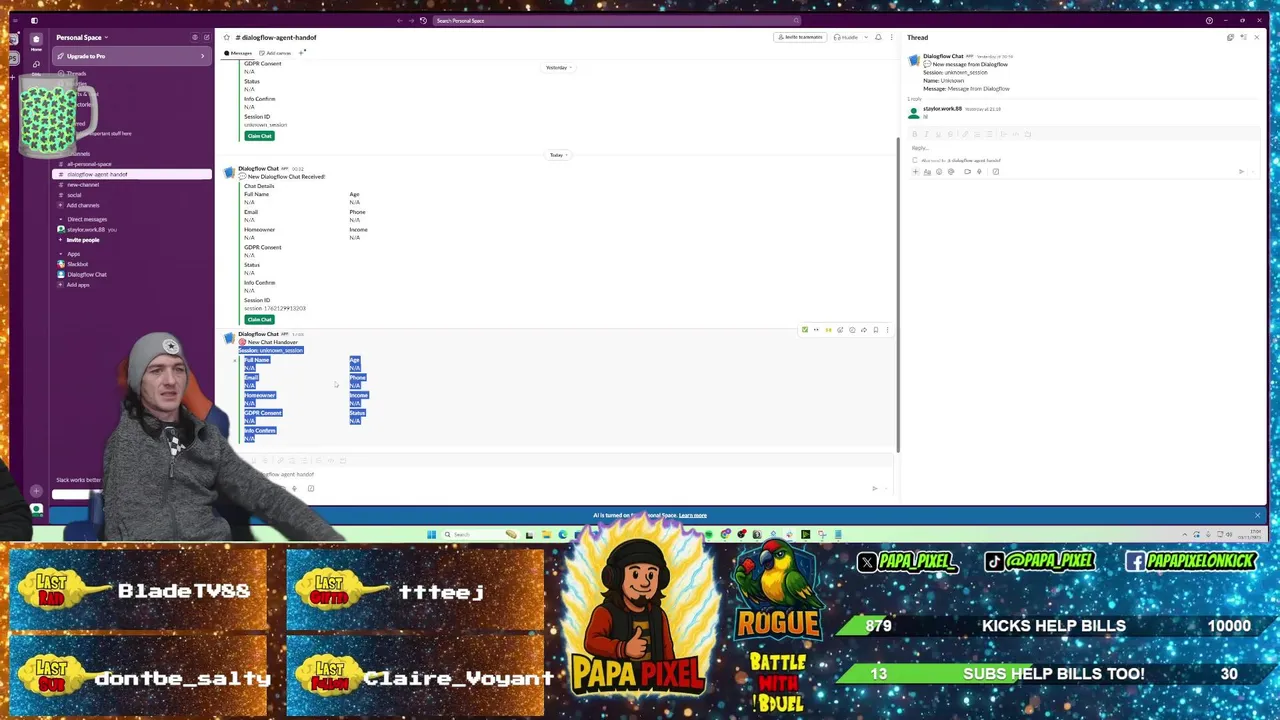
Task: Star the dialogflow-agent-handof channel
Action: pyautogui.click(x=227, y=37)
